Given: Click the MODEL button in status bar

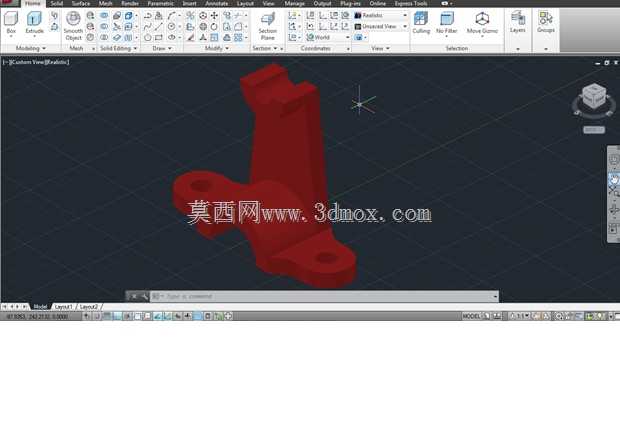Looking at the screenshot, I should click(x=471, y=316).
